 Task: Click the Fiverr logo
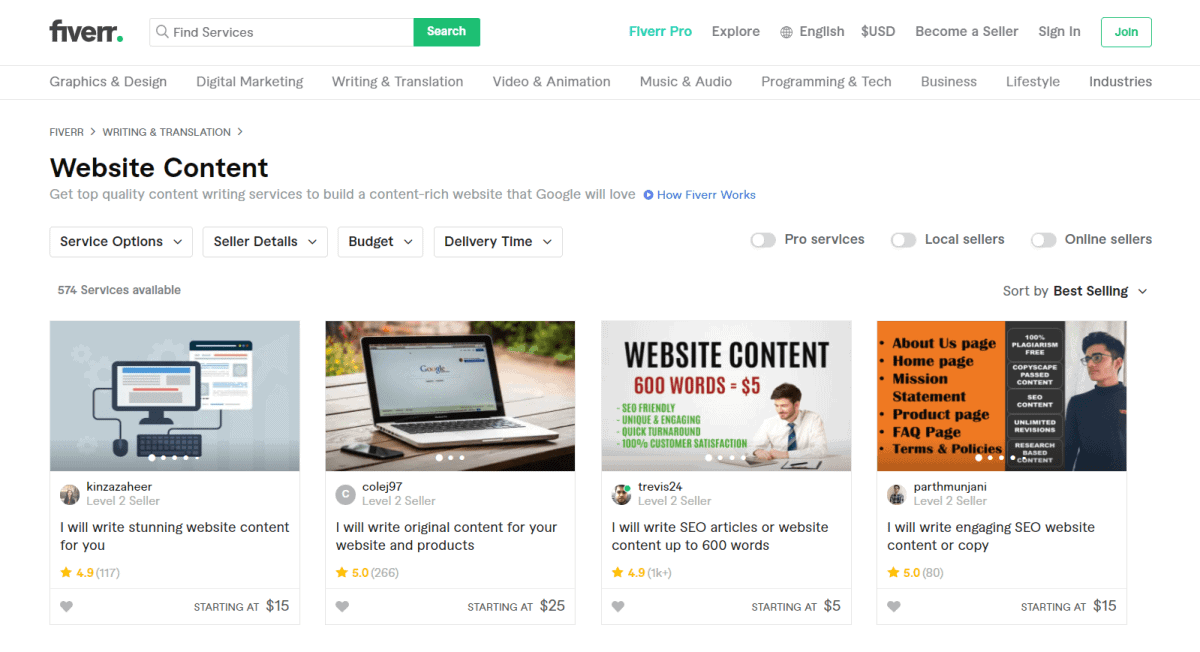pyautogui.click(x=86, y=31)
